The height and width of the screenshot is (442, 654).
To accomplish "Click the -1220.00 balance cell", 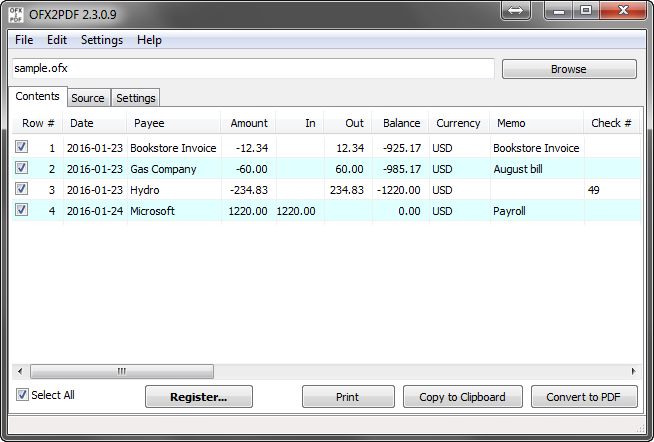I will click(399, 190).
